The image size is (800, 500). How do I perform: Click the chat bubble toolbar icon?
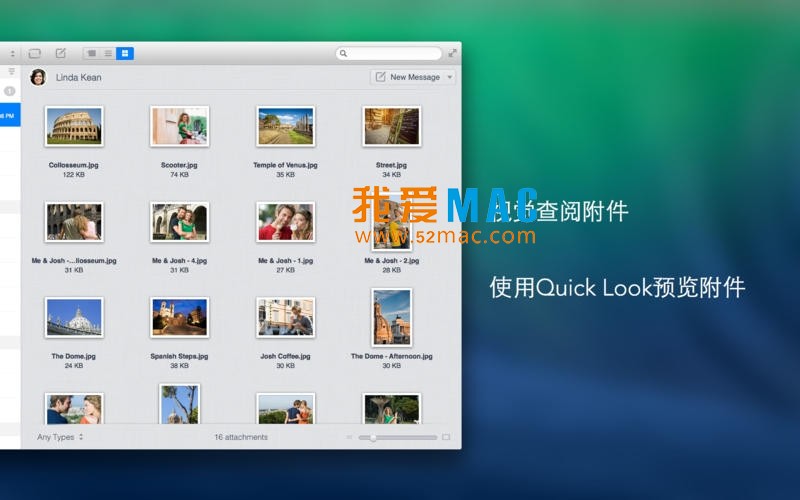pos(35,53)
